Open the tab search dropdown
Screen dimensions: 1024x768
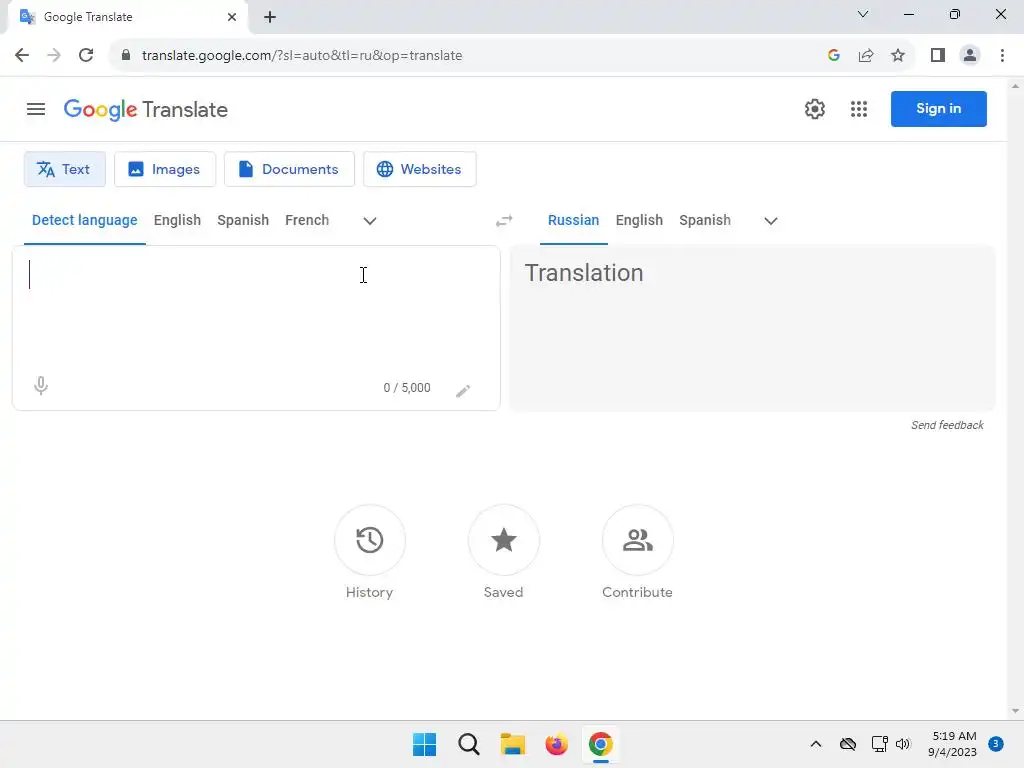pos(863,14)
